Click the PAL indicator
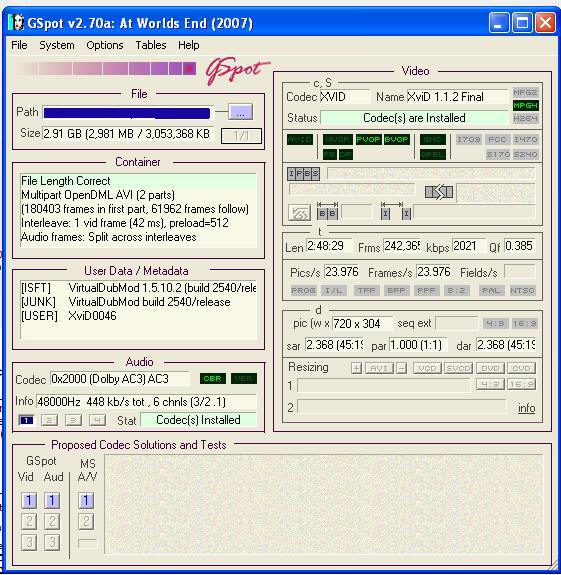The width and height of the screenshot is (561, 575). click(491, 290)
